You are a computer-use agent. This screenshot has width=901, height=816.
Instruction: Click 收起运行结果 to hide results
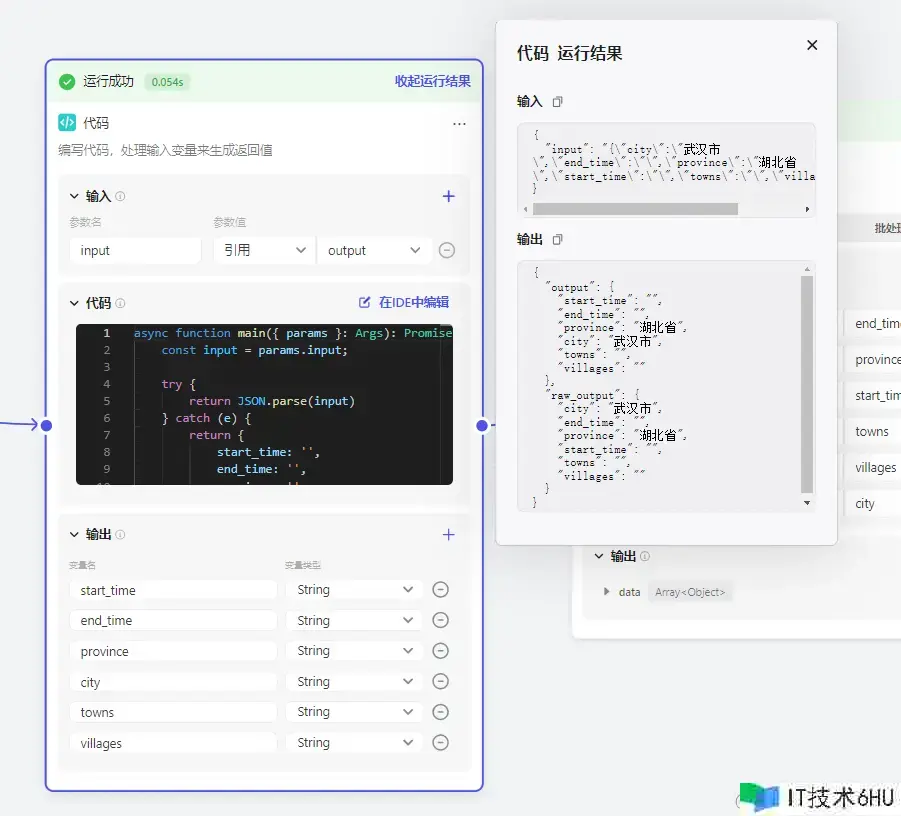click(x=432, y=81)
